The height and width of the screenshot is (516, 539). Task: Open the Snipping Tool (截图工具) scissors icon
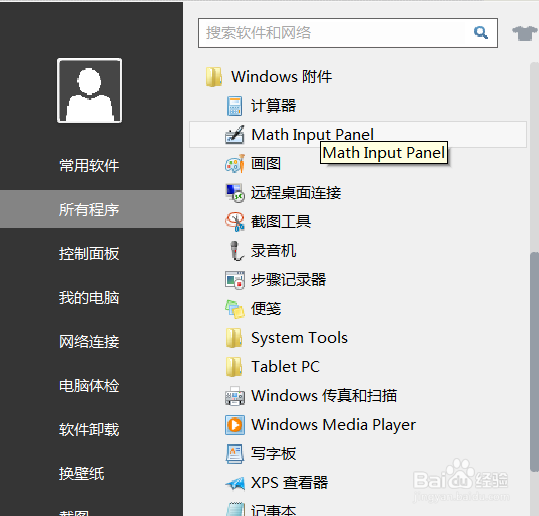[235, 222]
